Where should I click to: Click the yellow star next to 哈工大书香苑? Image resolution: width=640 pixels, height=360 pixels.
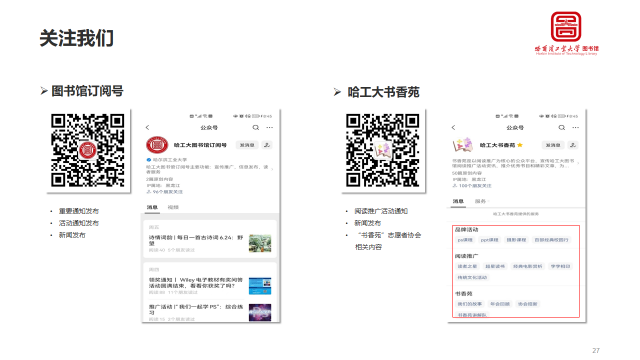coord(520,145)
